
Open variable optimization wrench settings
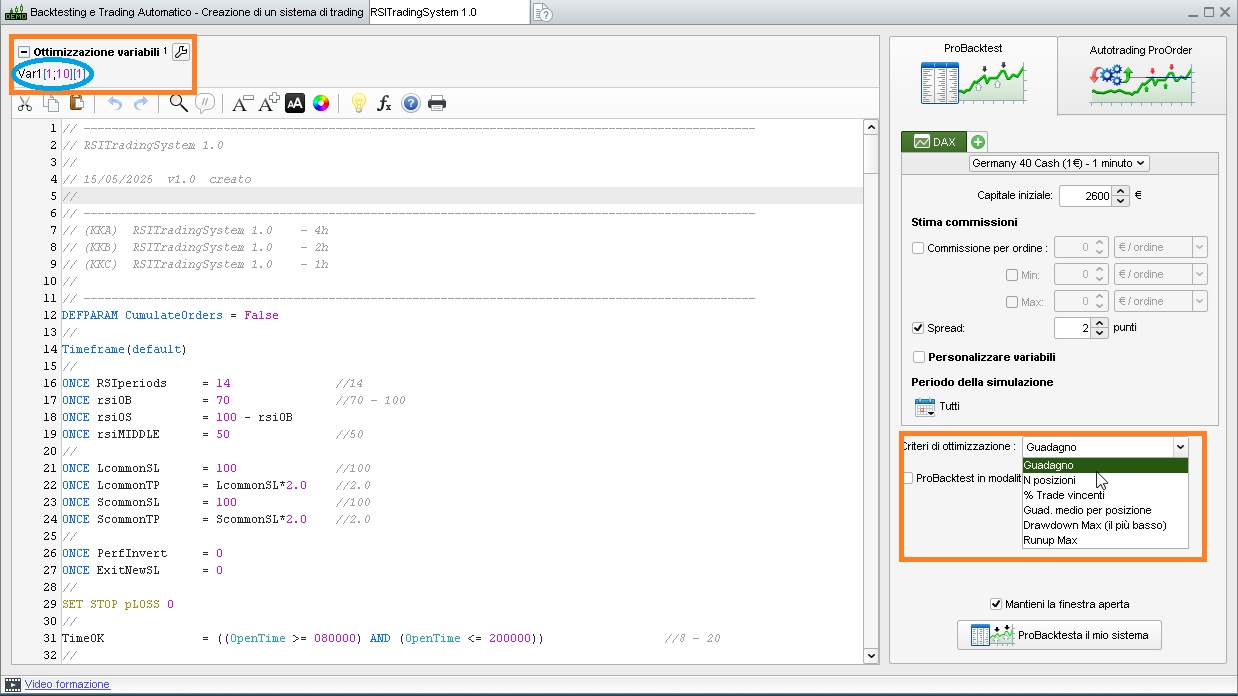pyautogui.click(x=180, y=52)
